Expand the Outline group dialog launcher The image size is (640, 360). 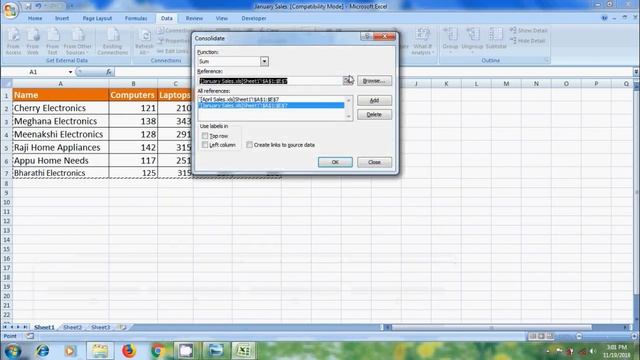point(547,60)
